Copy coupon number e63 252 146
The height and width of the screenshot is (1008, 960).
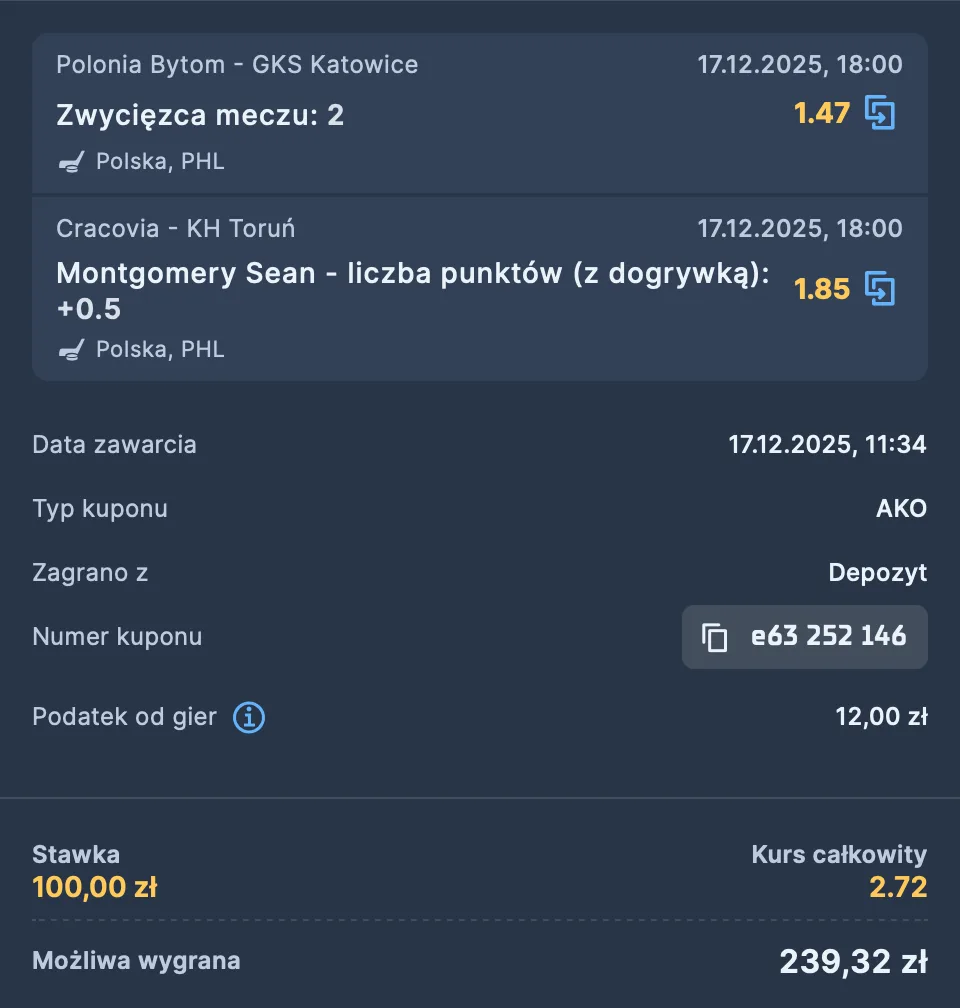tap(828, 637)
